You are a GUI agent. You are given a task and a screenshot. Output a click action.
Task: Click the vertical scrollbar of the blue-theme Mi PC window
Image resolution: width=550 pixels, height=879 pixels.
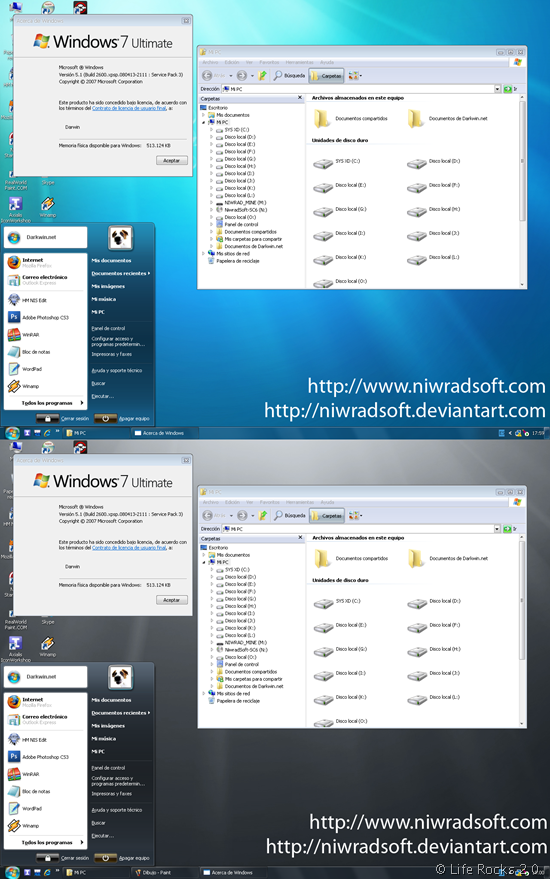coord(523,191)
